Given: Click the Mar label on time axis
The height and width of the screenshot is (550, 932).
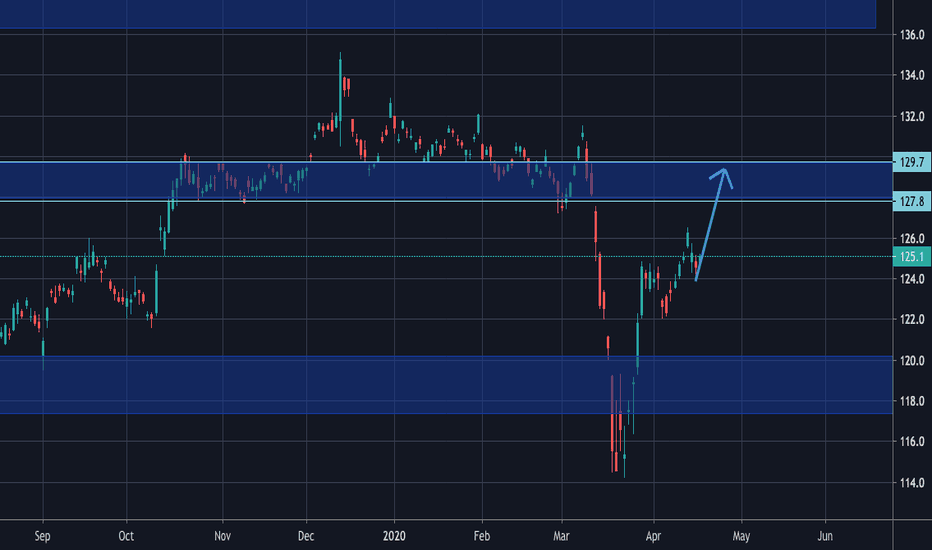Looking at the screenshot, I should [x=561, y=536].
